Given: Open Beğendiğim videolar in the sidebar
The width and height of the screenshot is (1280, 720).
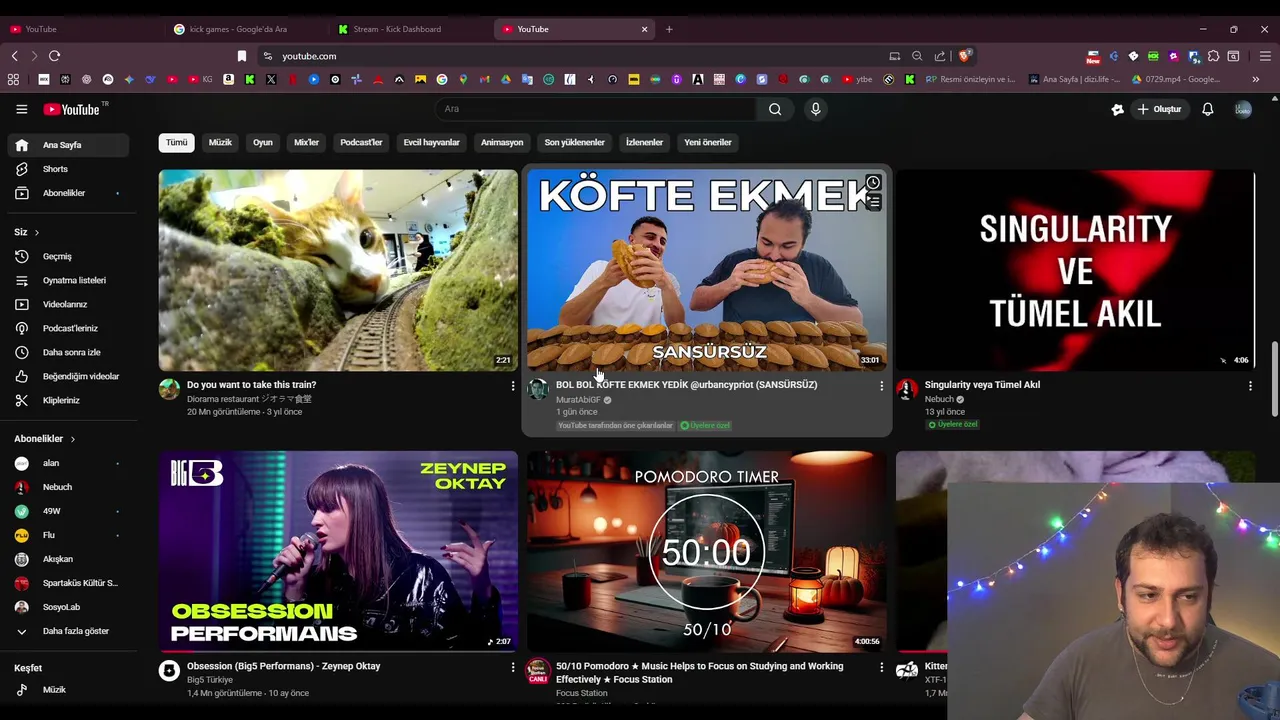Looking at the screenshot, I should point(68,376).
